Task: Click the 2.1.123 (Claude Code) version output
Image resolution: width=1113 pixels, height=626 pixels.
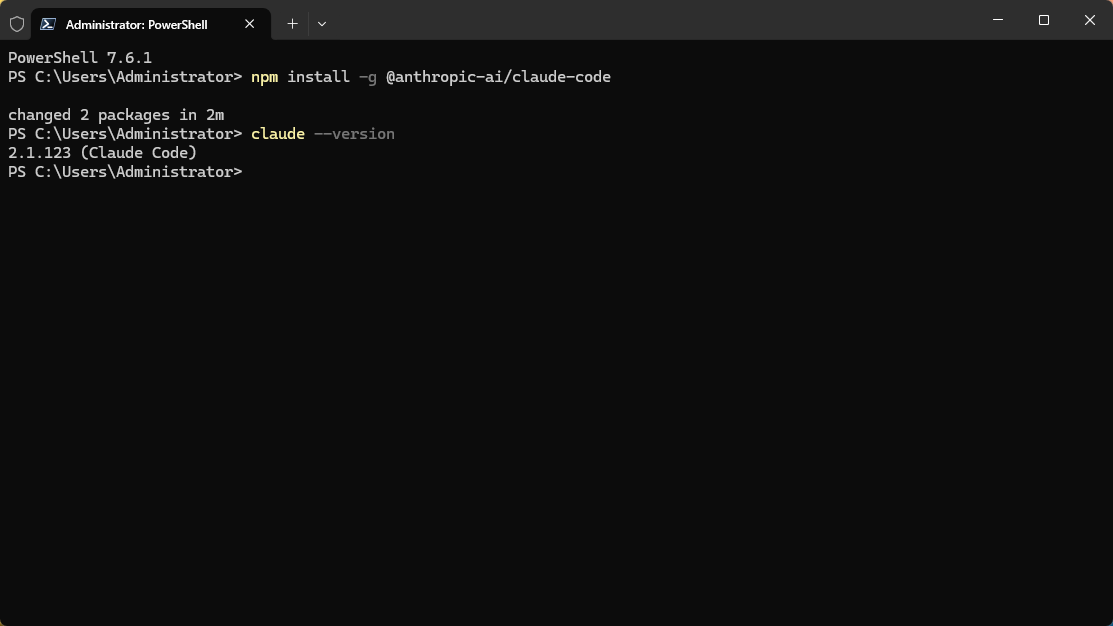Action: 101,152
